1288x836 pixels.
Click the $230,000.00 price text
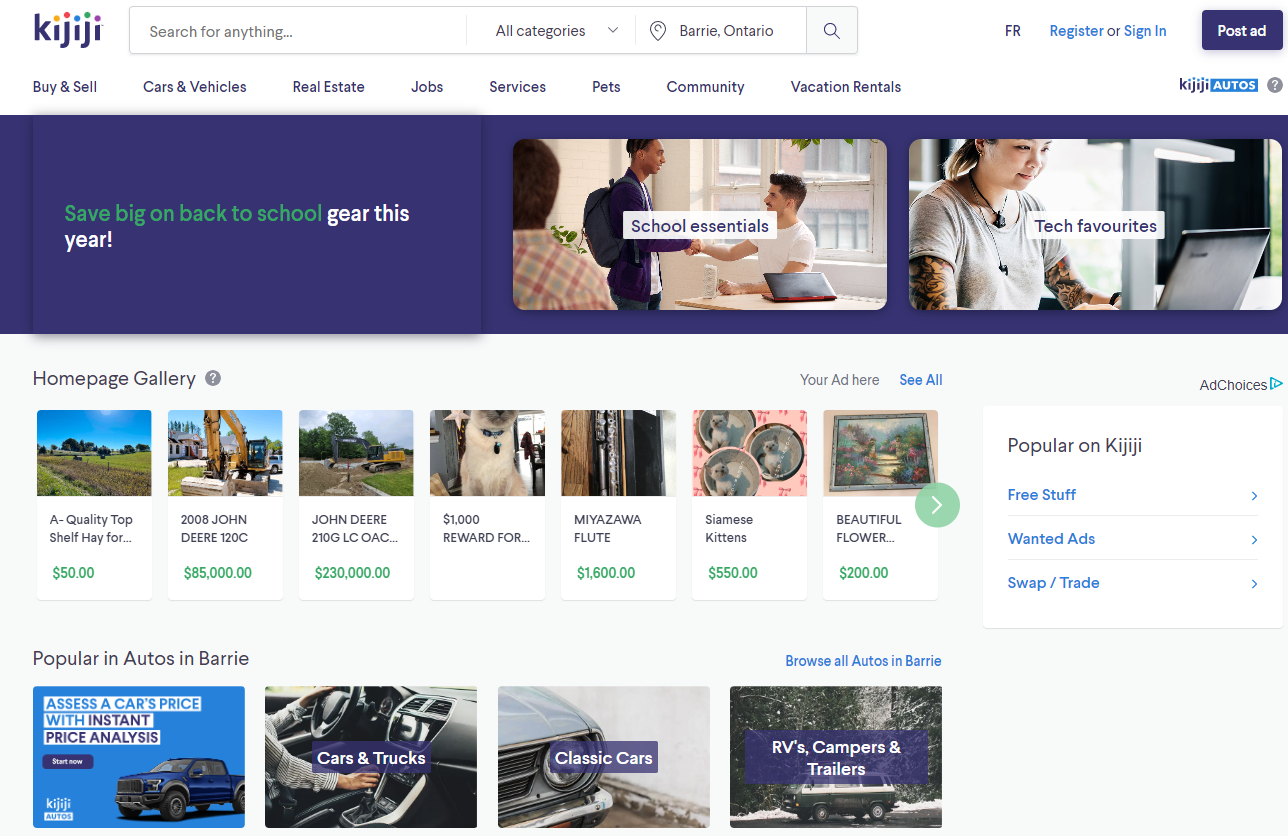tap(352, 573)
